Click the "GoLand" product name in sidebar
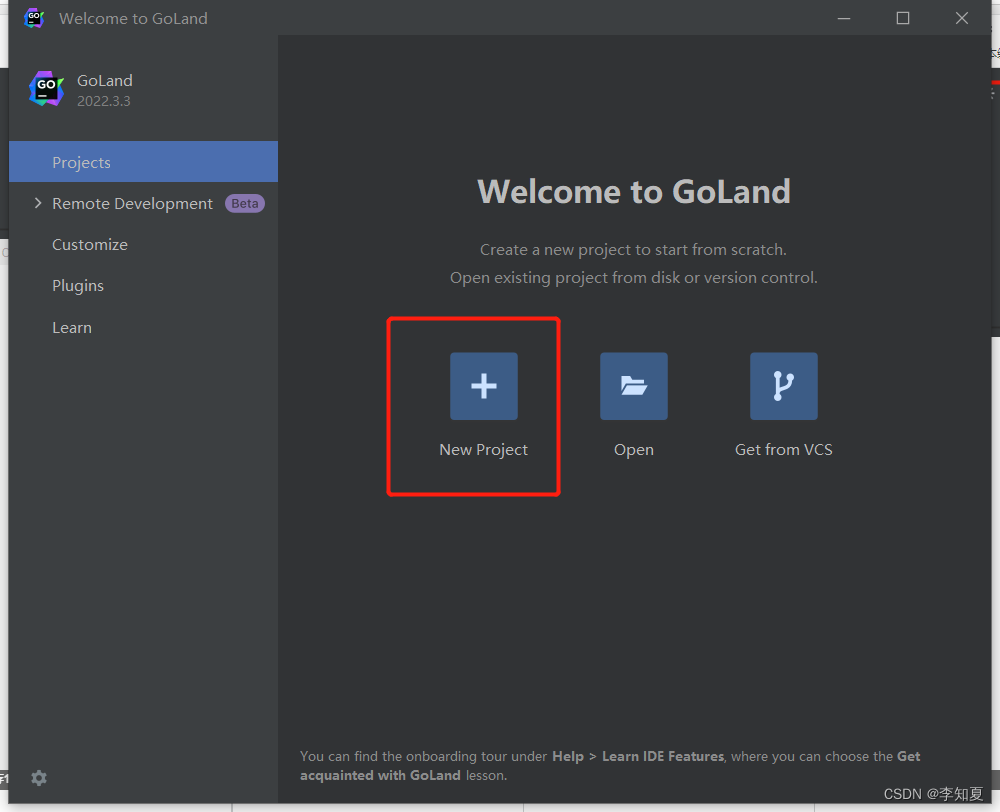The width and height of the screenshot is (1000, 812). pos(105,80)
